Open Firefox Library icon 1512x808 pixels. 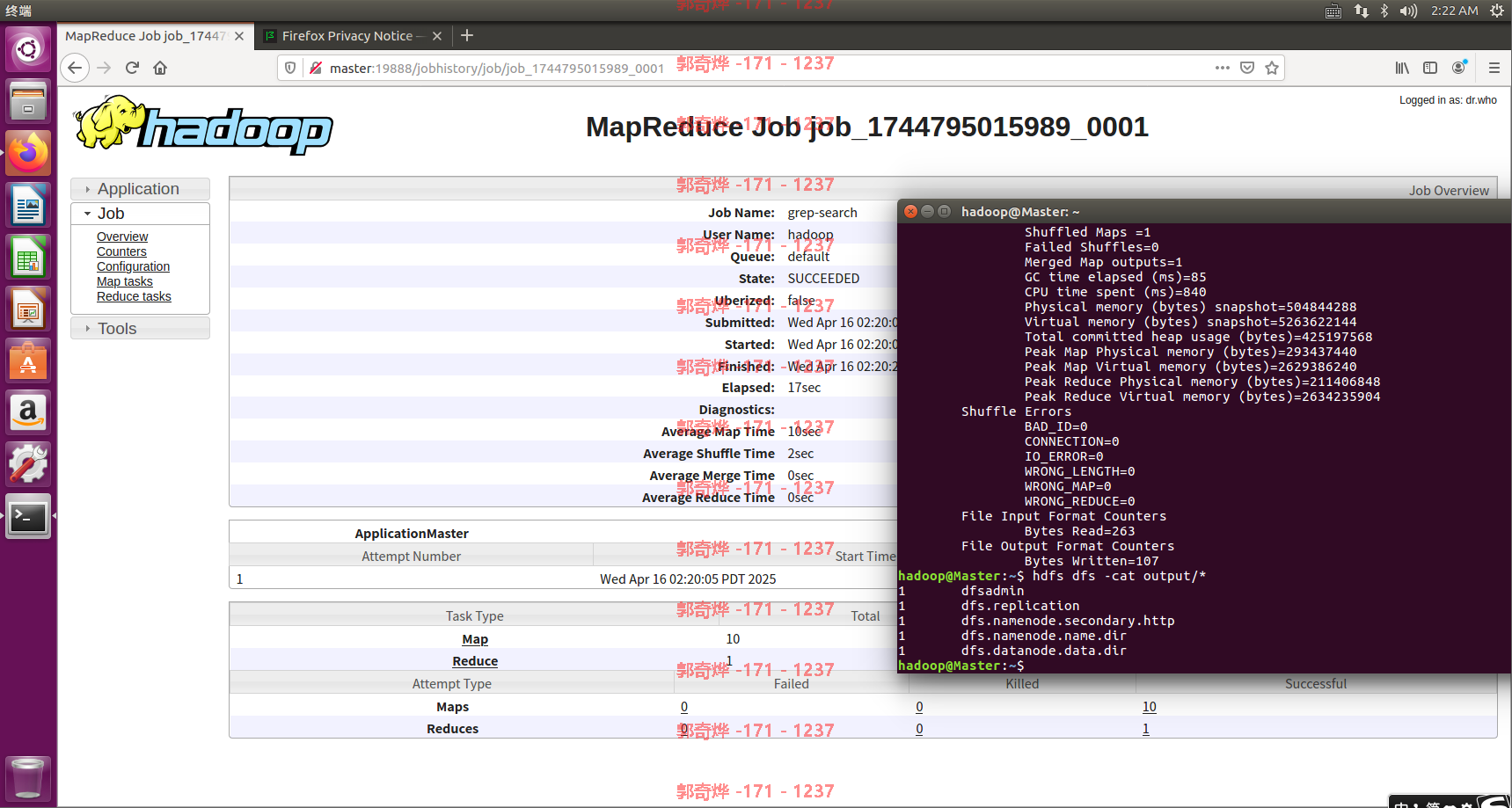1402,68
